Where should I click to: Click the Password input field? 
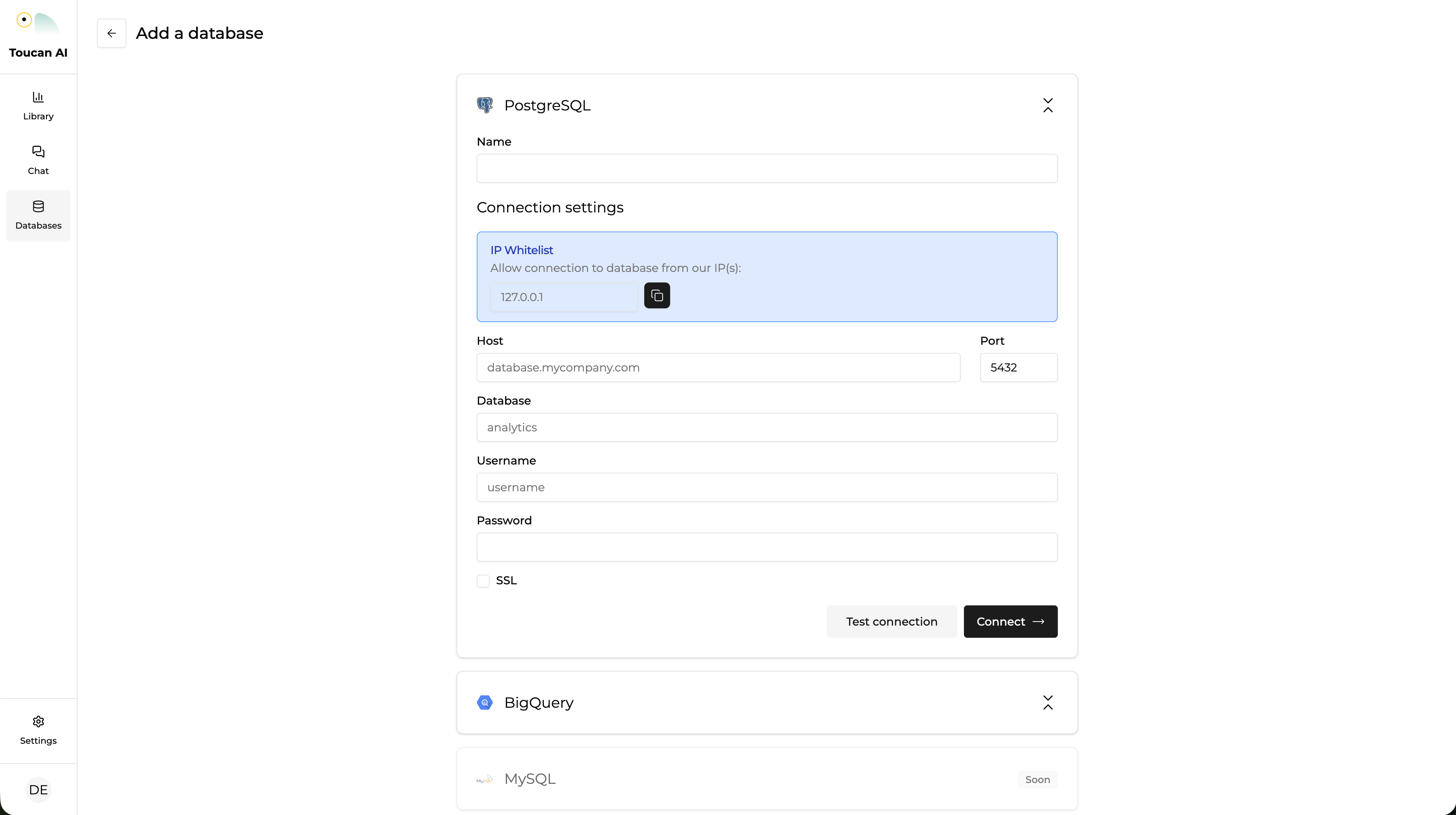[x=766, y=547]
